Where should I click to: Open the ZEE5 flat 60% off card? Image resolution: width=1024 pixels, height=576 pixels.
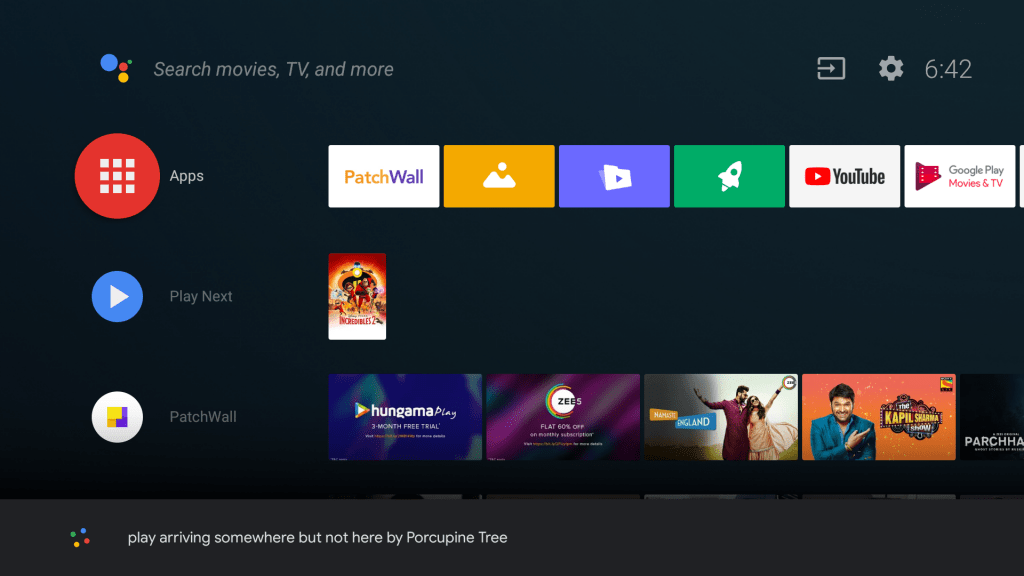563,417
